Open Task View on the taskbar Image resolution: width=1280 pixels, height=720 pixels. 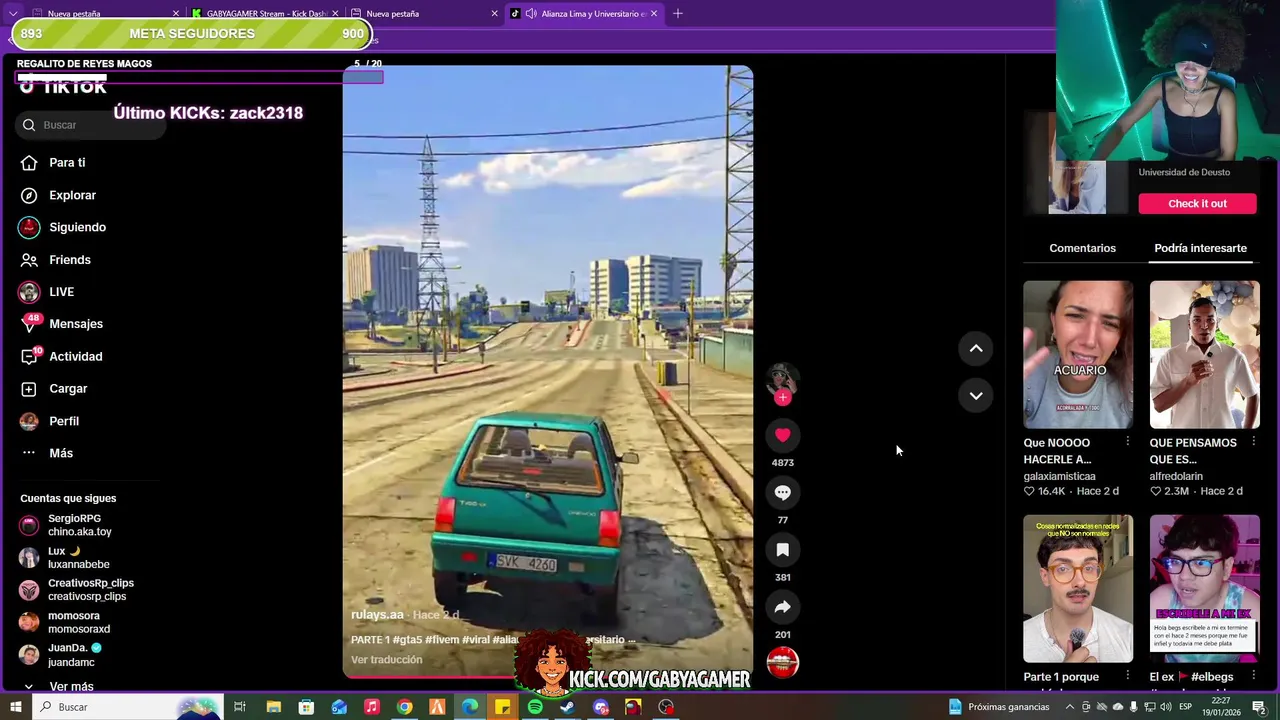(x=240, y=707)
